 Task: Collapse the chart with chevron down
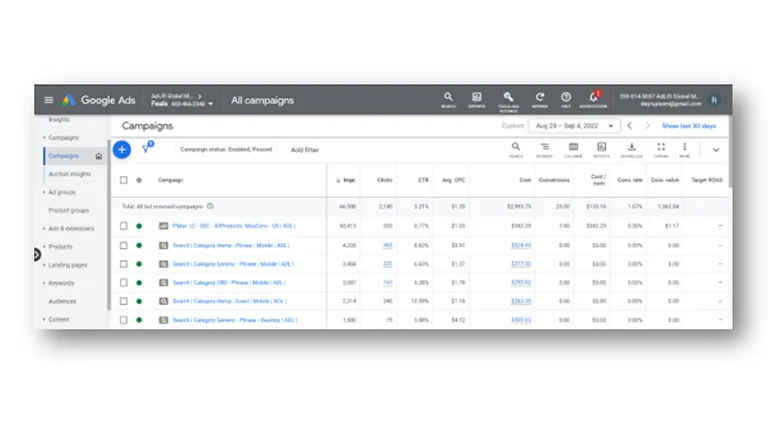click(716, 150)
